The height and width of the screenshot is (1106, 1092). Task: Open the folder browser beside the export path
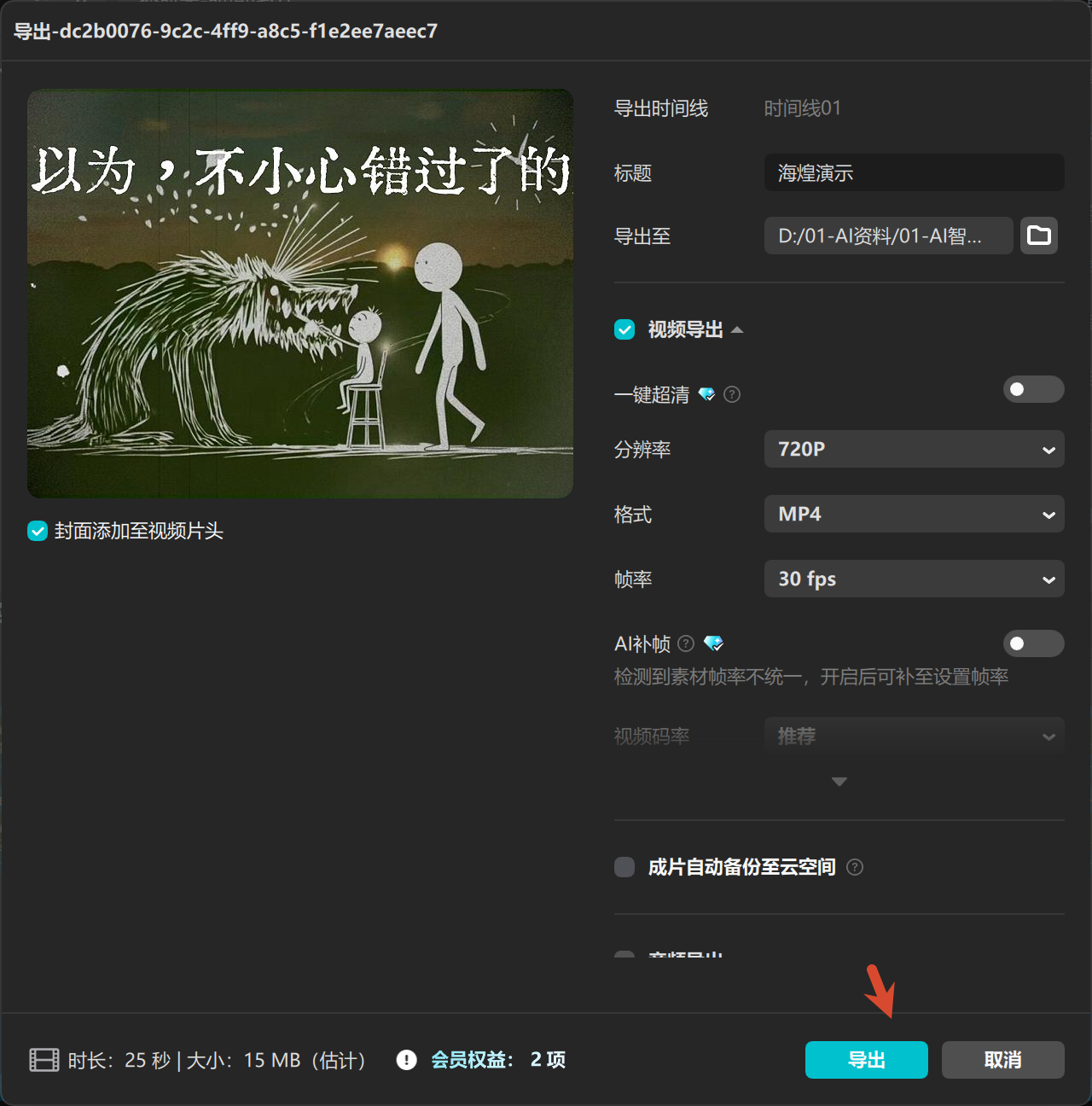1038,236
